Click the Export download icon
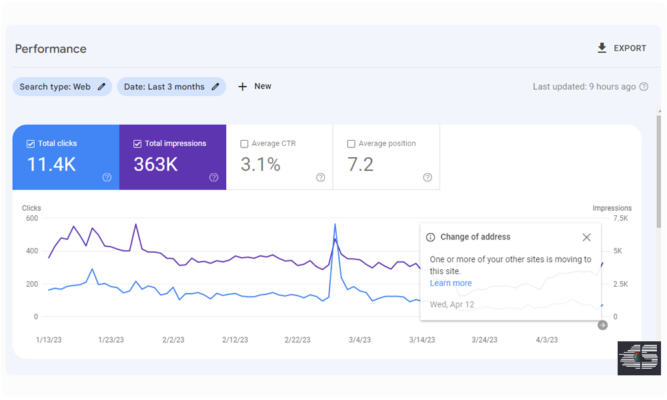Viewport: 667px width, 400px height. coord(601,48)
